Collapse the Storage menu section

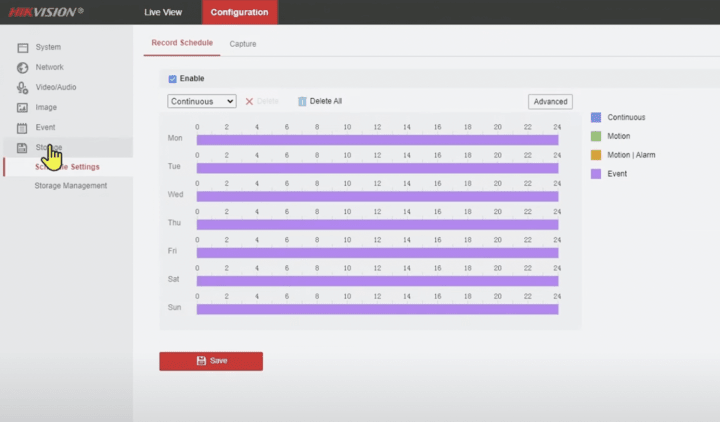(48, 147)
